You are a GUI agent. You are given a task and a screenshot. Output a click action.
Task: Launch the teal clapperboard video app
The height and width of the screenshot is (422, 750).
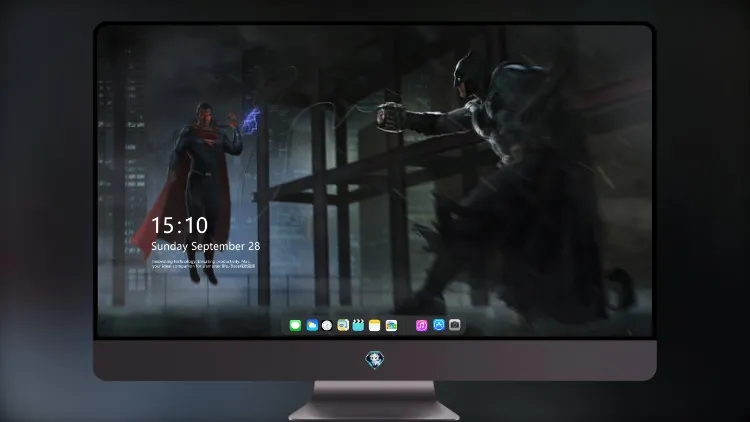click(358, 326)
